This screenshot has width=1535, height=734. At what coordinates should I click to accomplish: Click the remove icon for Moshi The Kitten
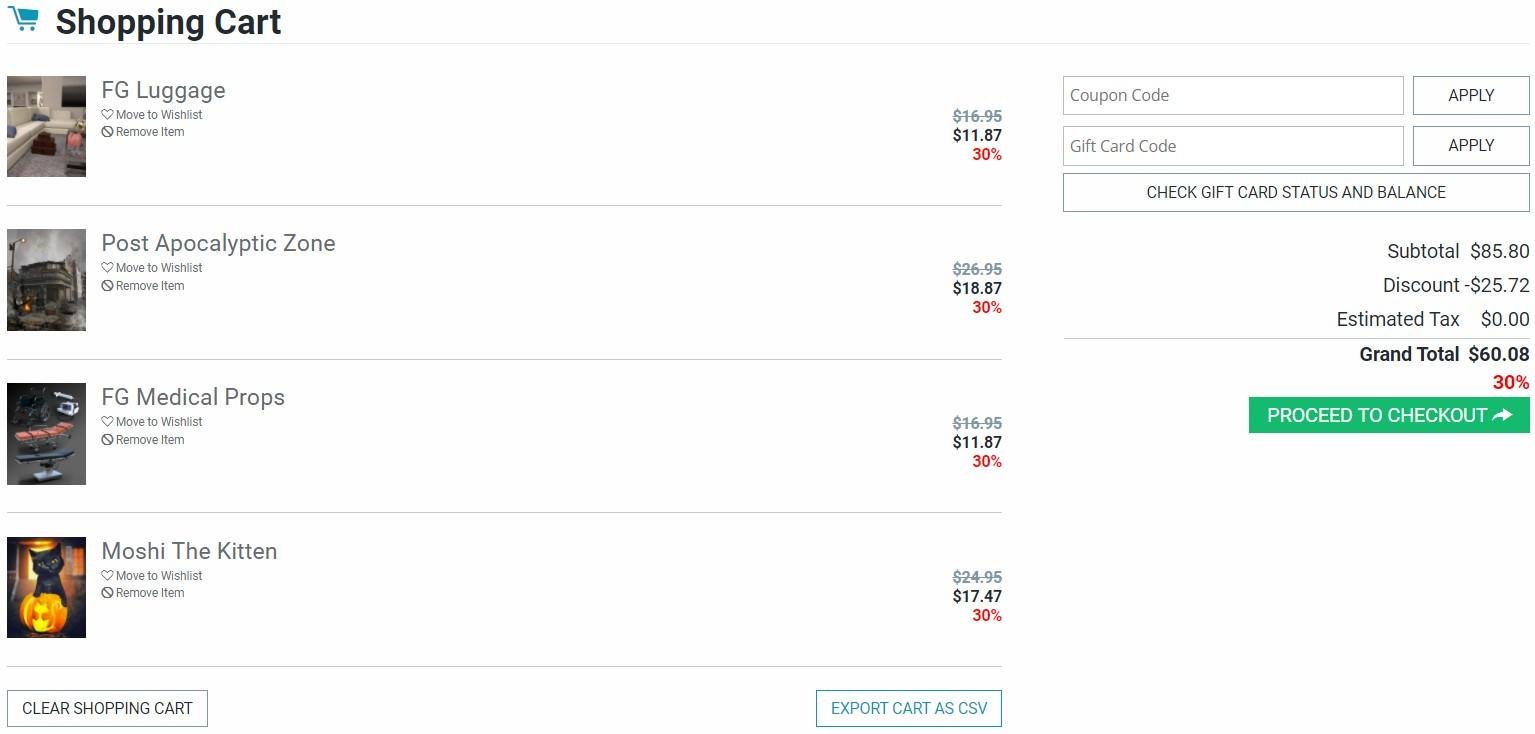tap(107, 593)
